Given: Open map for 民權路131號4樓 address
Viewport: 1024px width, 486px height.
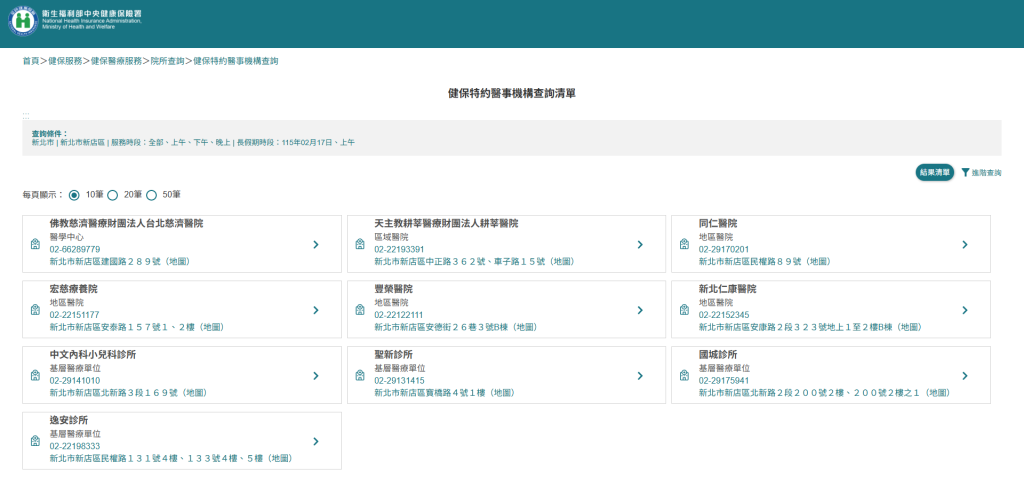Looking at the screenshot, I should (173, 459).
